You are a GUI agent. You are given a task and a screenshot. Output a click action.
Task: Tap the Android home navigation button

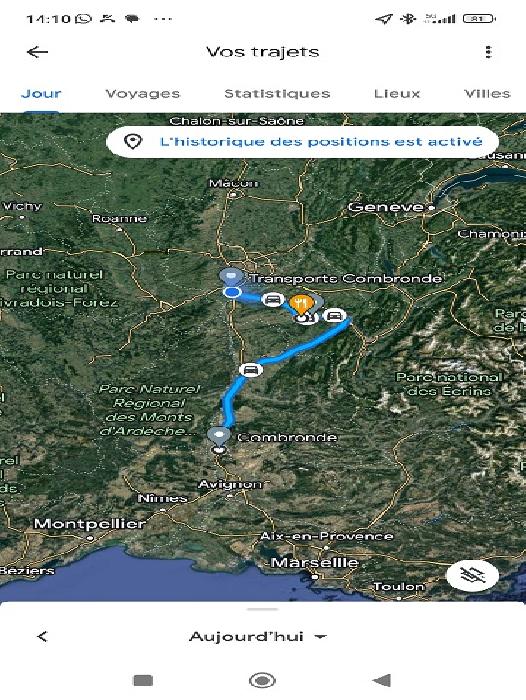point(262,680)
